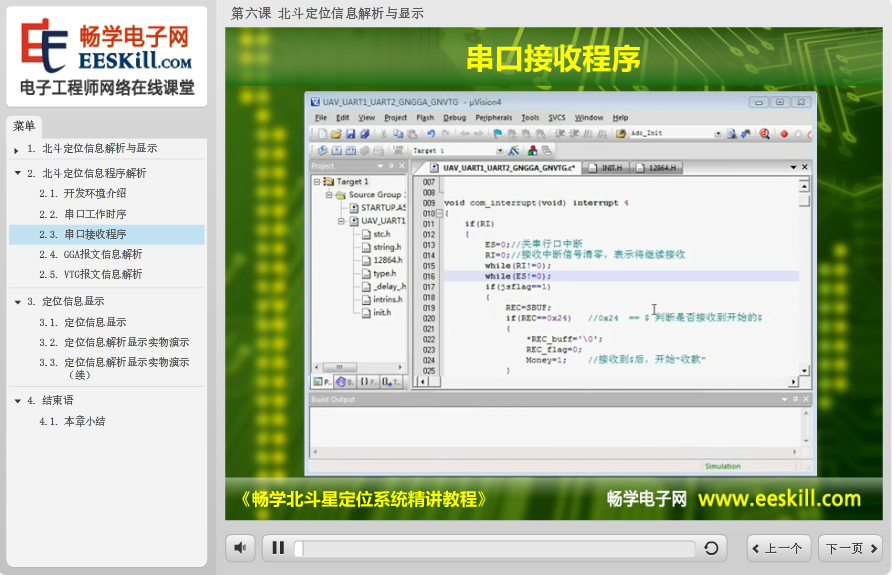Click the Manage components colored blocks icon
Viewport: 892px width, 575px height.
click(532, 151)
